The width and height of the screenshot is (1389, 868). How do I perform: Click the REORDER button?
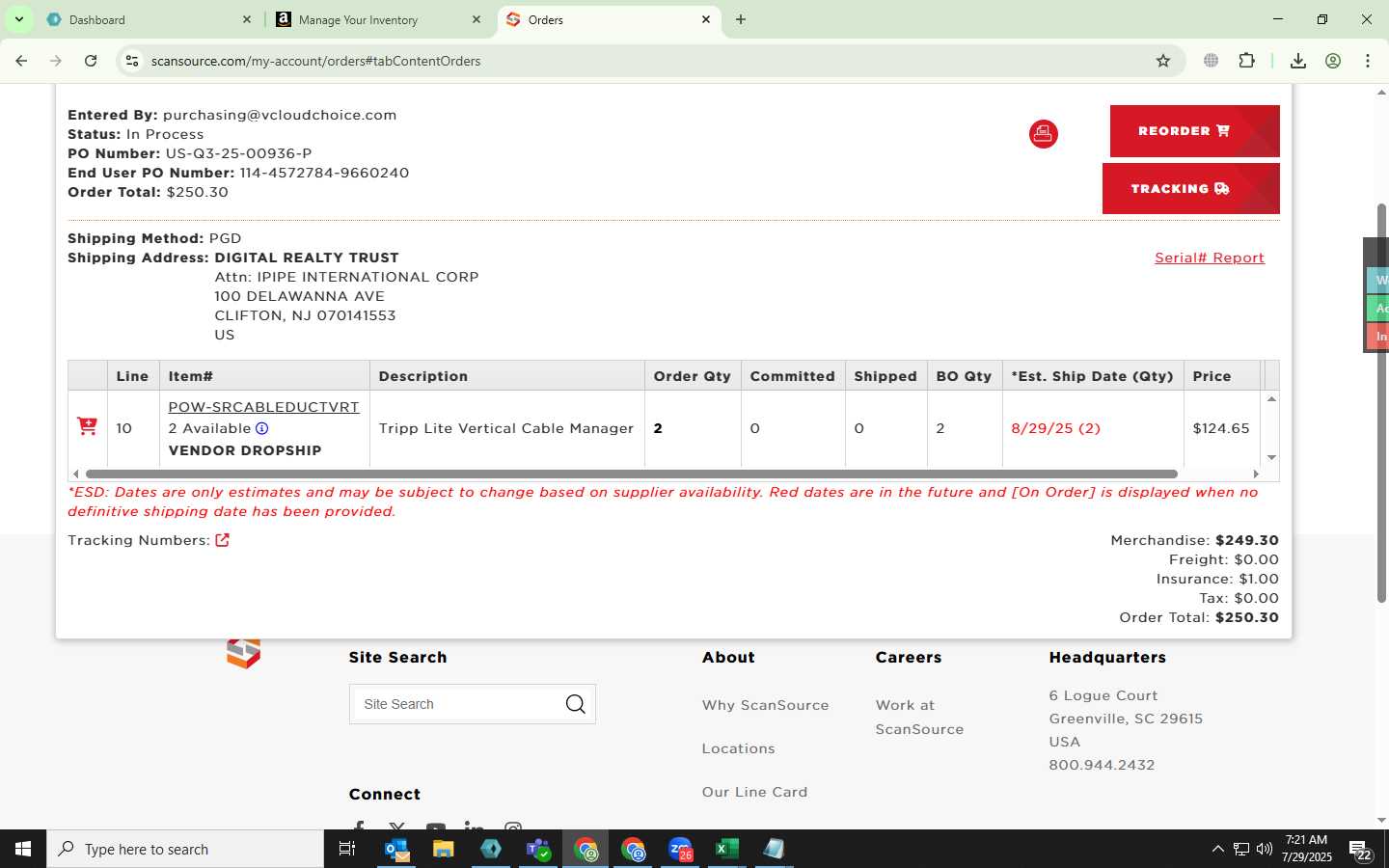(x=1194, y=131)
